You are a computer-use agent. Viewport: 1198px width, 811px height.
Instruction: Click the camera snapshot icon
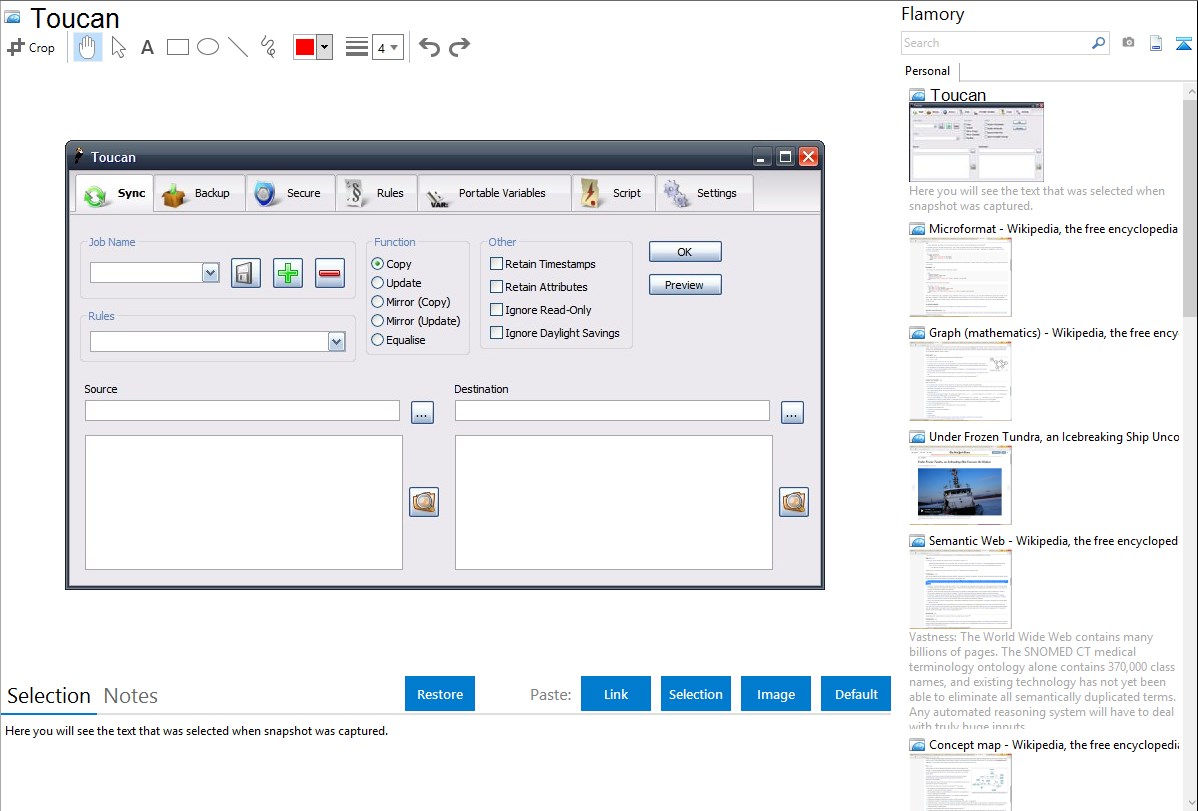pos(1128,43)
